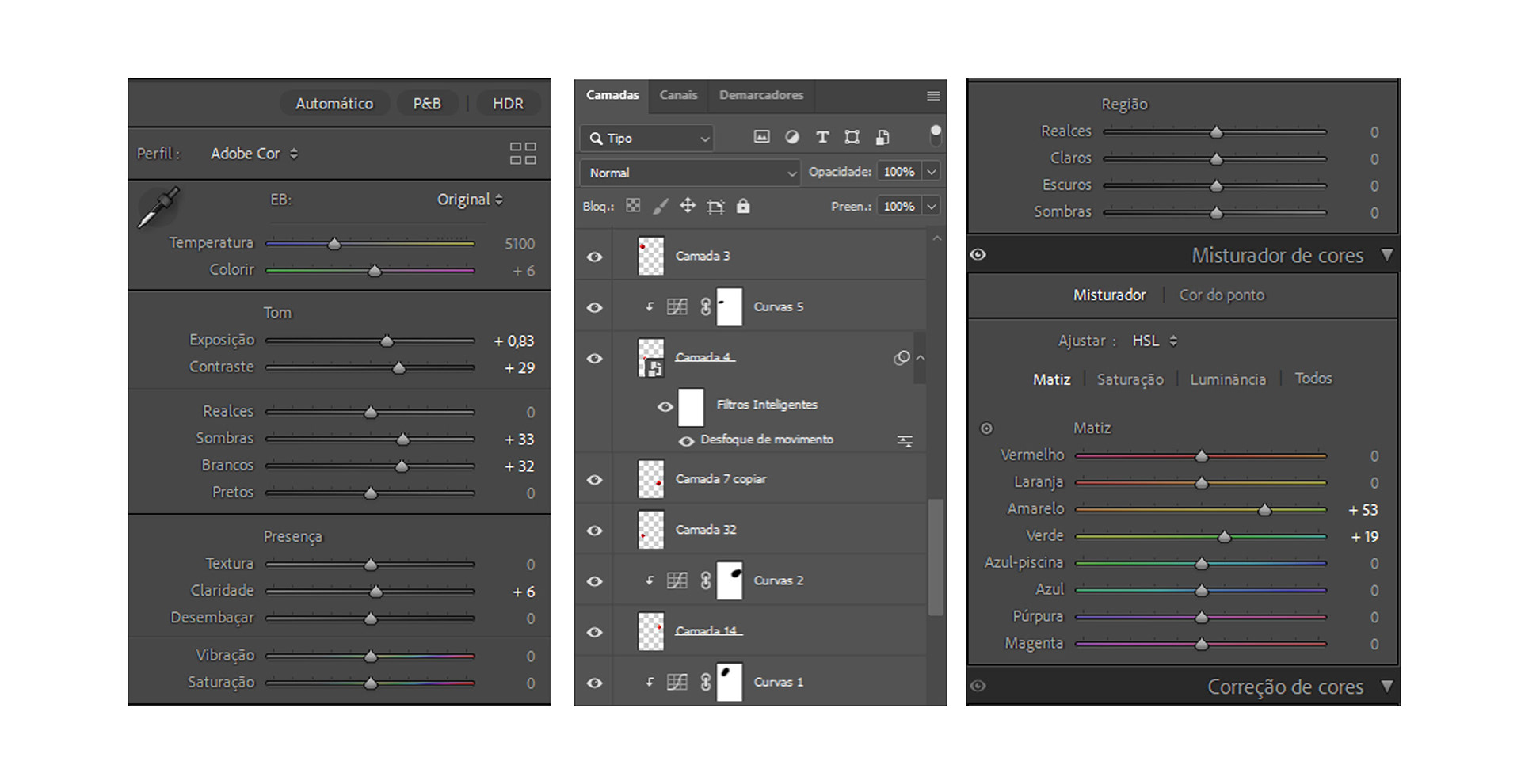Open the Tipo layer filter dropdown
Viewport: 1521px width, 784px height.
[x=647, y=138]
